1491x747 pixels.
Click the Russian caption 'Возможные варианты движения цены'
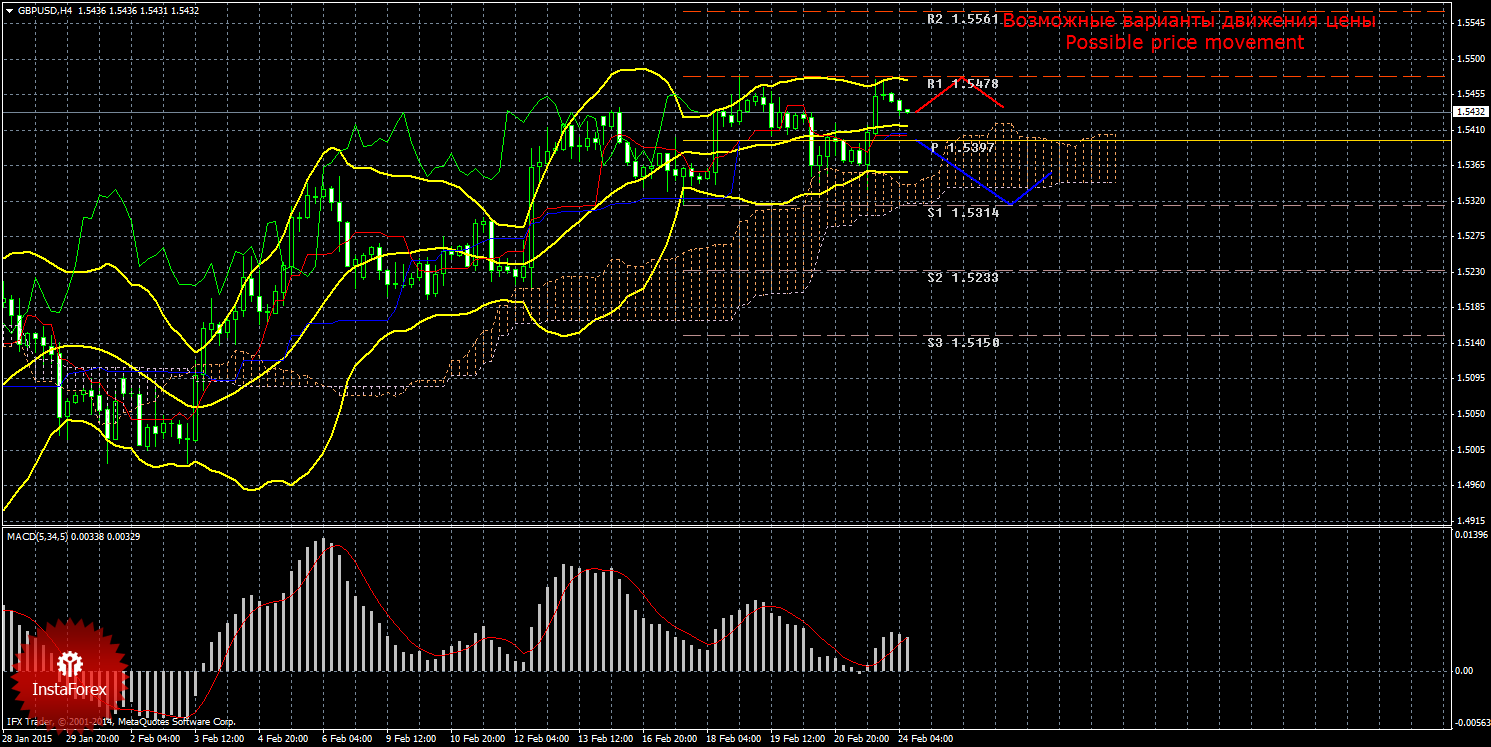pyautogui.click(x=1189, y=20)
